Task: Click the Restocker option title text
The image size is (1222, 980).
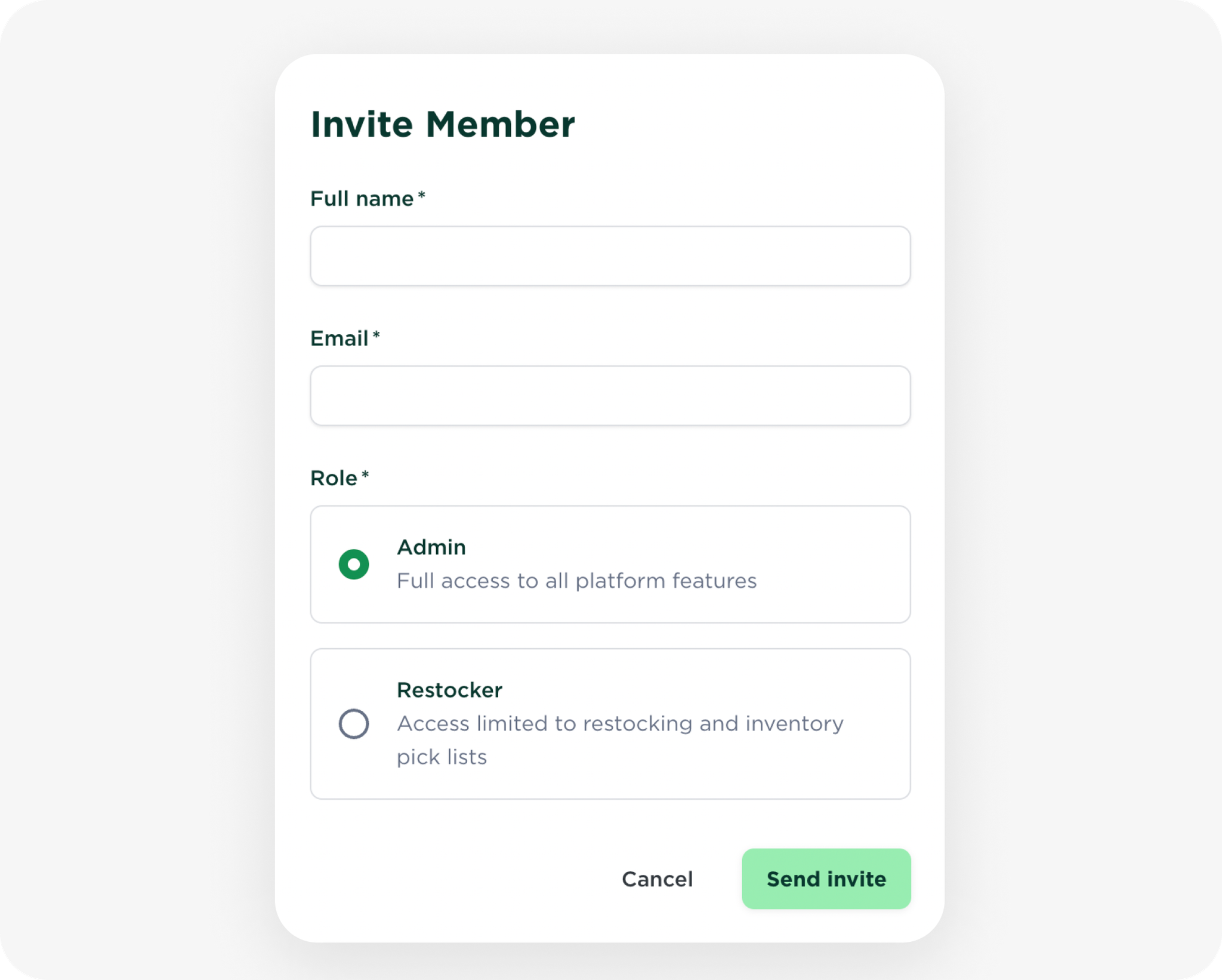Action: tap(449, 691)
